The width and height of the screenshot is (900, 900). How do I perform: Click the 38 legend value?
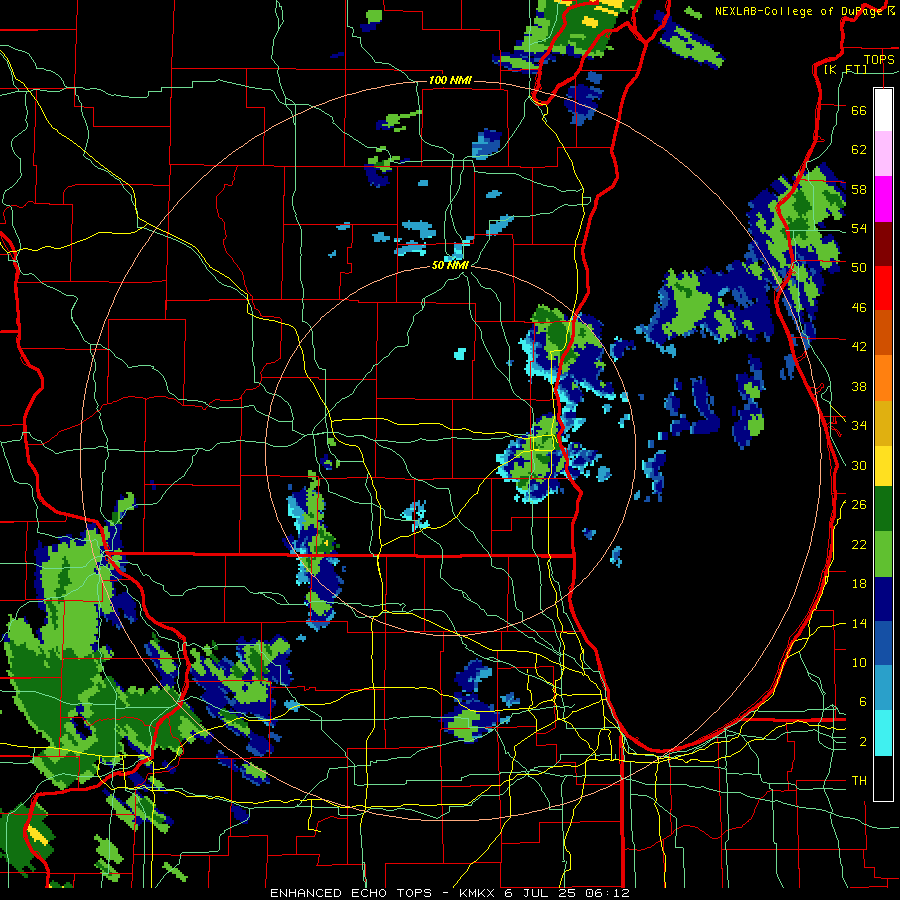(x=859, y=386)
